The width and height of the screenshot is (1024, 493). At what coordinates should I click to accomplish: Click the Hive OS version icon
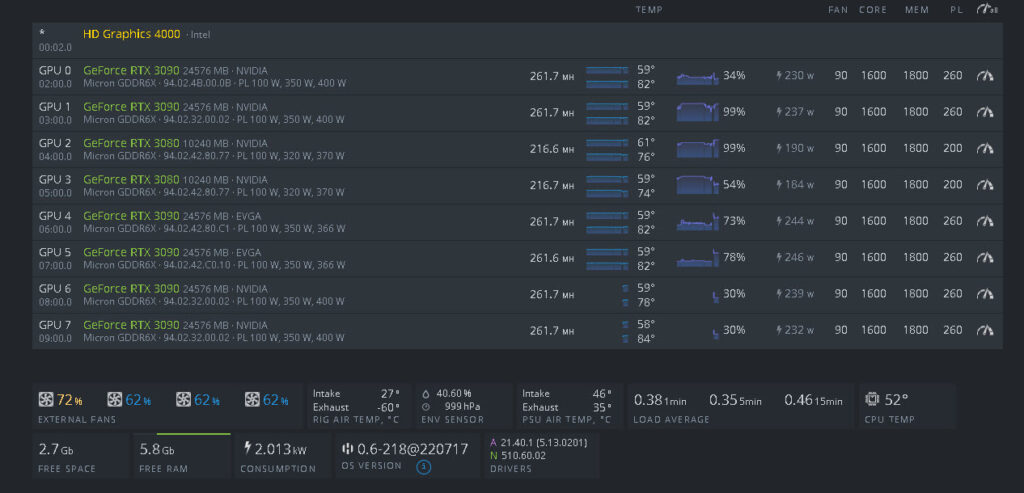coord(347,449)
